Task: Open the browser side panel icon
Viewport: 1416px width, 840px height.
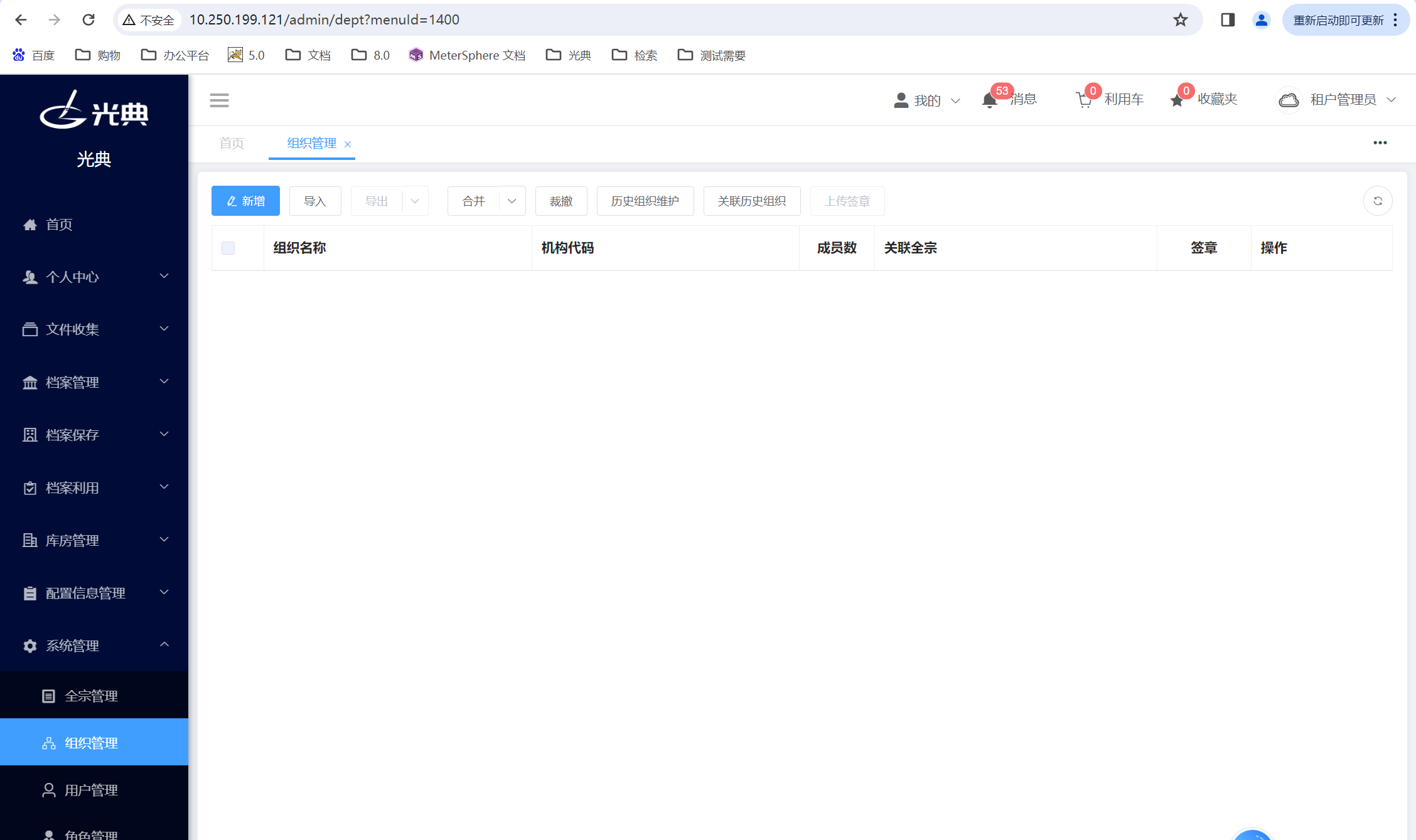Action: coord(1228,20)
